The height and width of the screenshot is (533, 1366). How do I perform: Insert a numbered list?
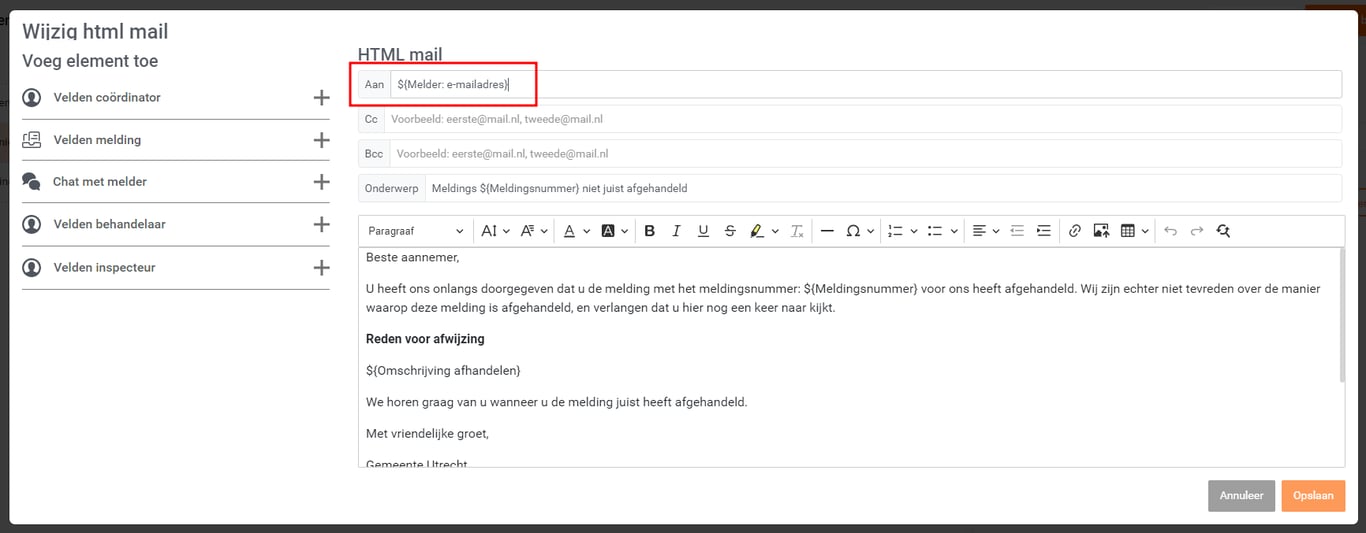pyautogui.click(x=895, y=231)
